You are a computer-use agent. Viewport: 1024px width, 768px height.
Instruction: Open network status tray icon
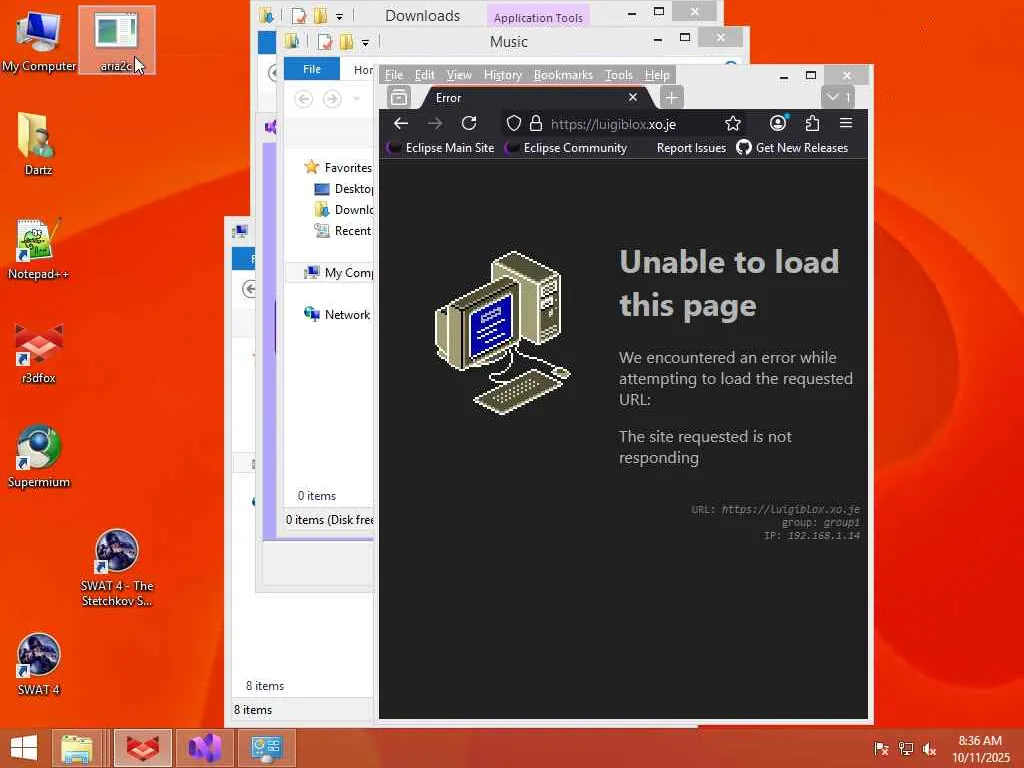tap(905, 748)
